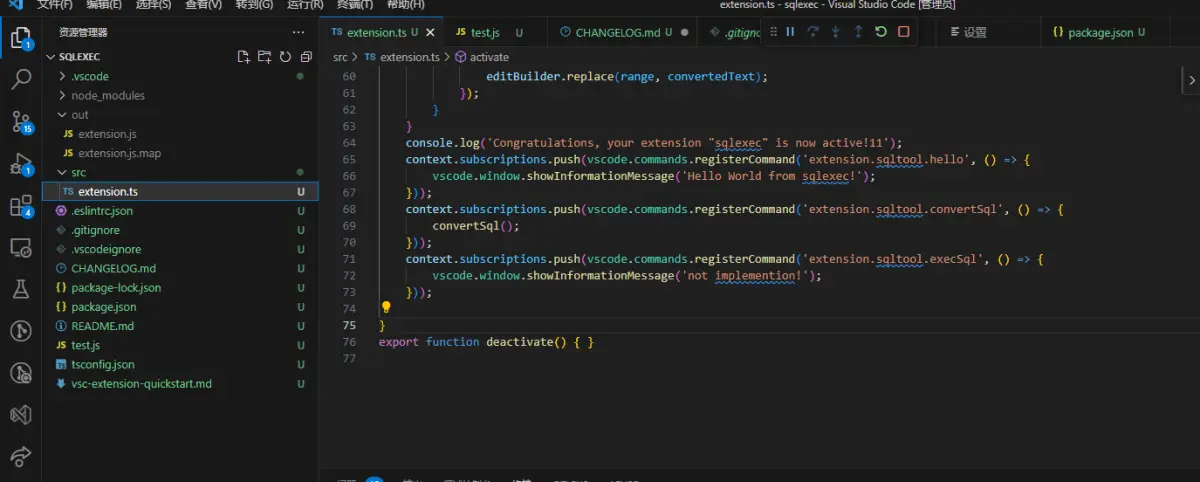Open the Remote Explorer view icon

(20, 247)
